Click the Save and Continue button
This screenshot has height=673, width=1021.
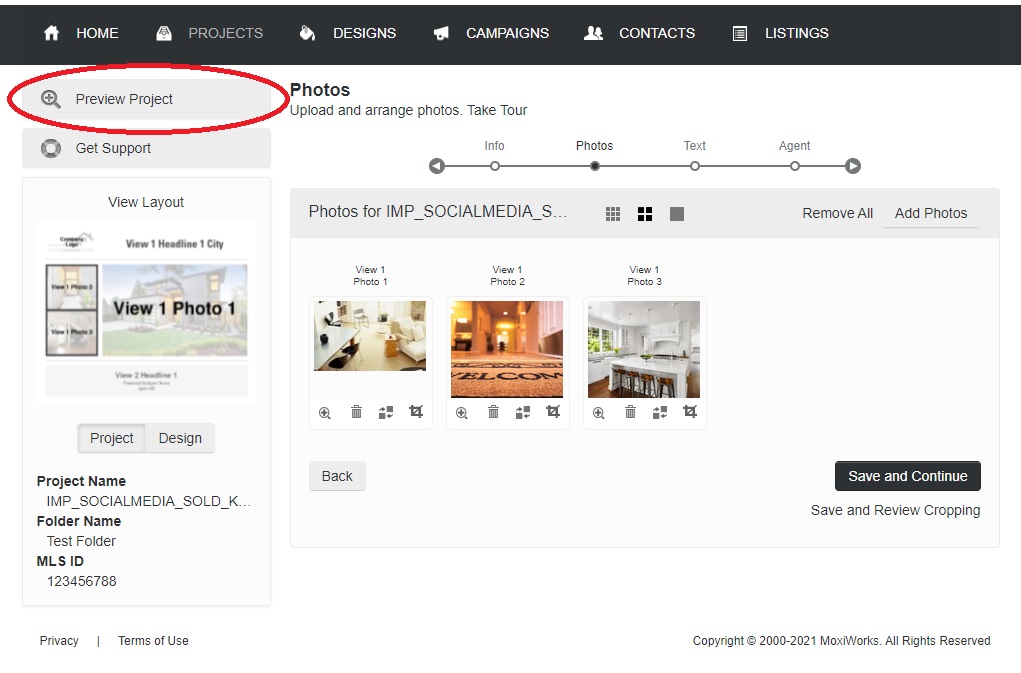(907, 476)
